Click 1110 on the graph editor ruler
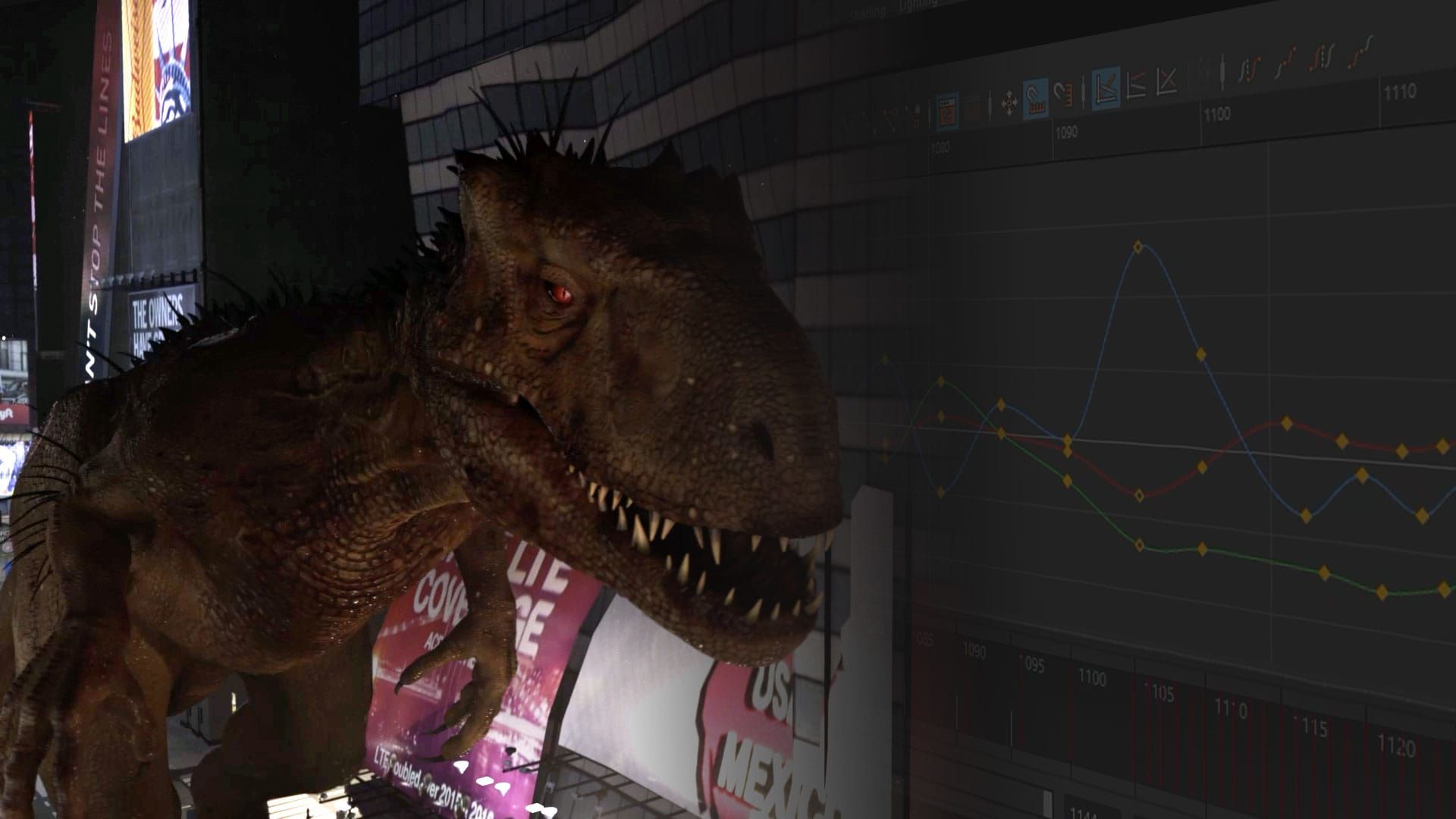Image resolution: width=1456 pixels, height=819 pixels. pos(1400,93)
